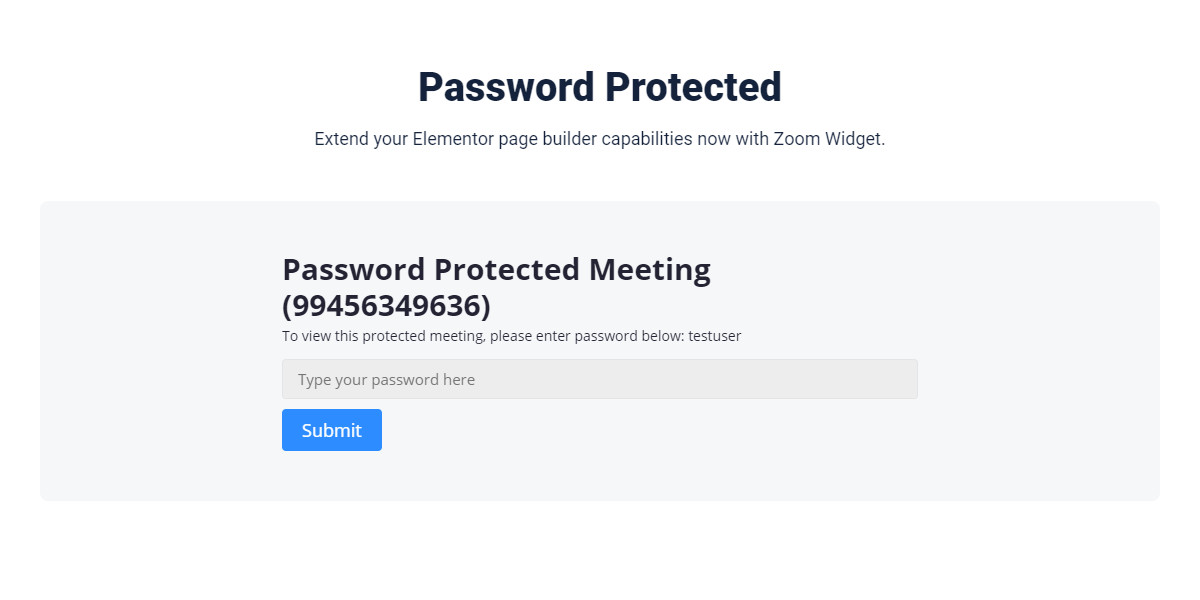Screen dimensions: 1200x600
Task: Click "To view" starting the instruction line
Action: click(305, 336)
